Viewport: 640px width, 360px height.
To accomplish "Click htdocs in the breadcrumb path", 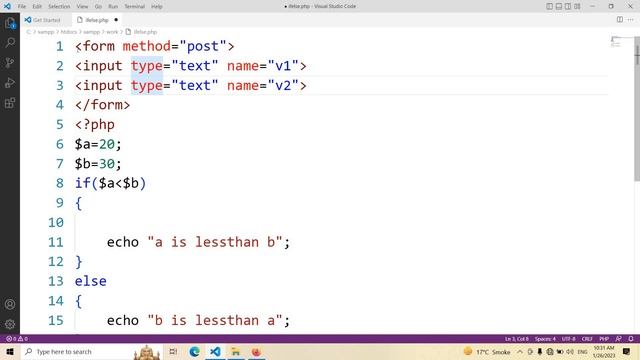I will click(x=69, y=32).
